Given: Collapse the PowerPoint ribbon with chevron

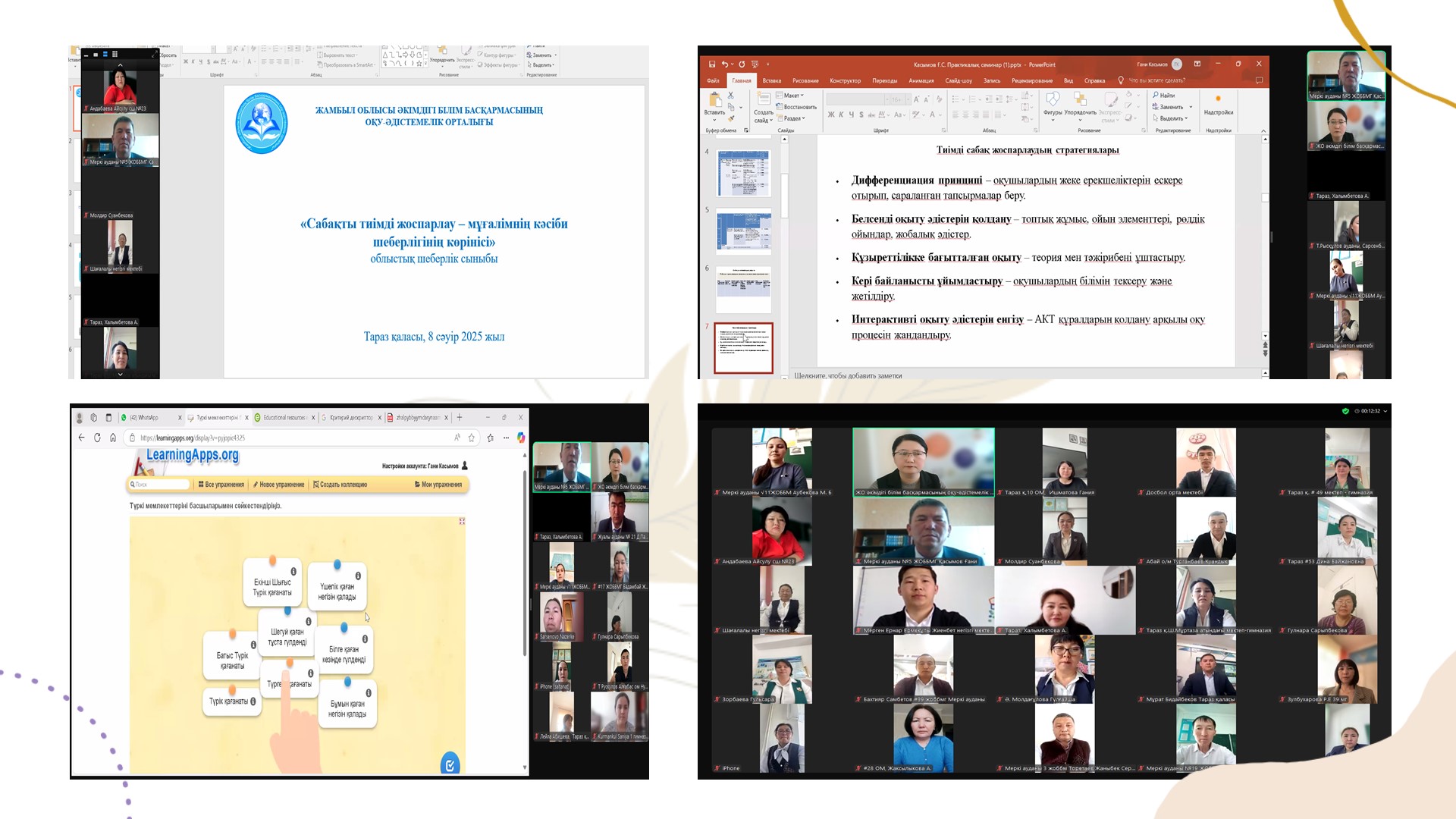Looking at the screenshot, I should (1263, 130).
